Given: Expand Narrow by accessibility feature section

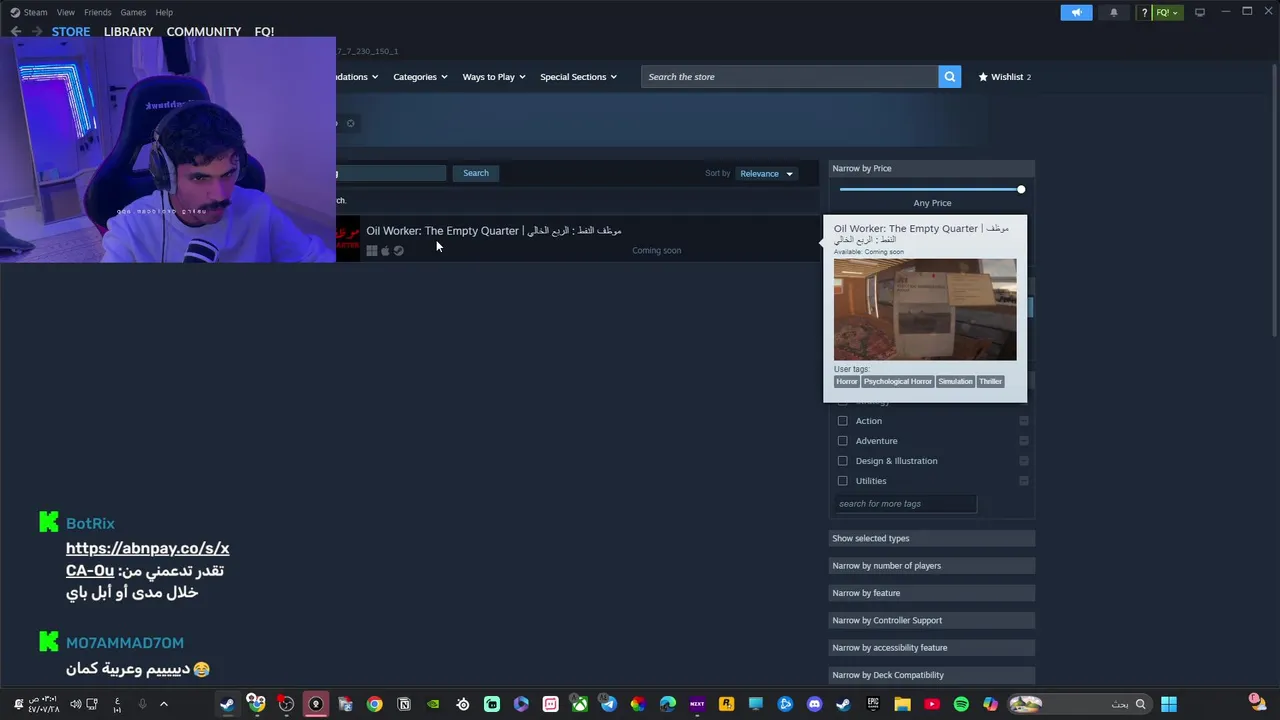Looking at the screenshot, I should point(932,647).
